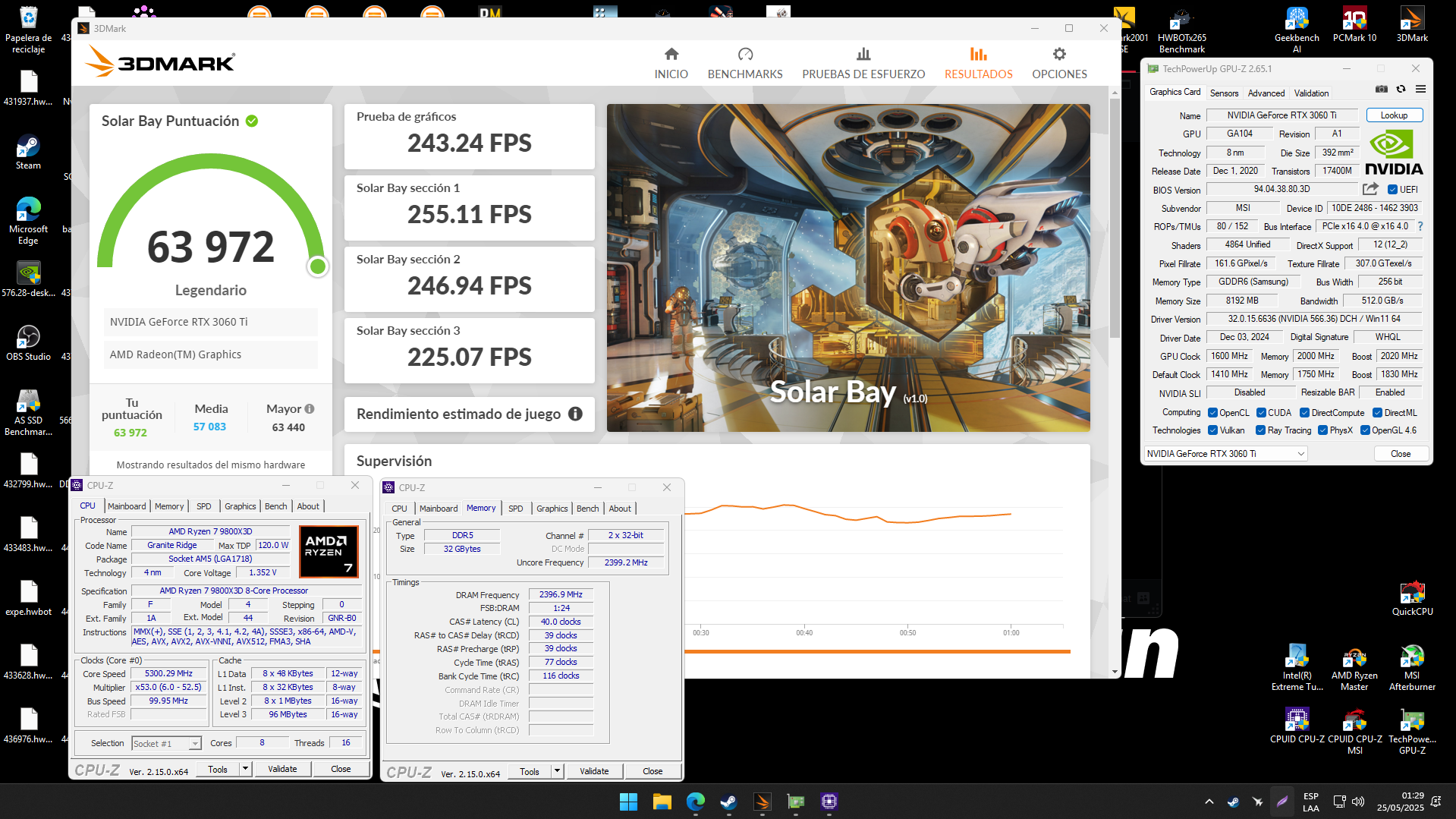The height and width of the screenshot is (819, 1456).
Task: Open Socket #1 selection dropdown in CPU-Z
Action: click(166, 744)
